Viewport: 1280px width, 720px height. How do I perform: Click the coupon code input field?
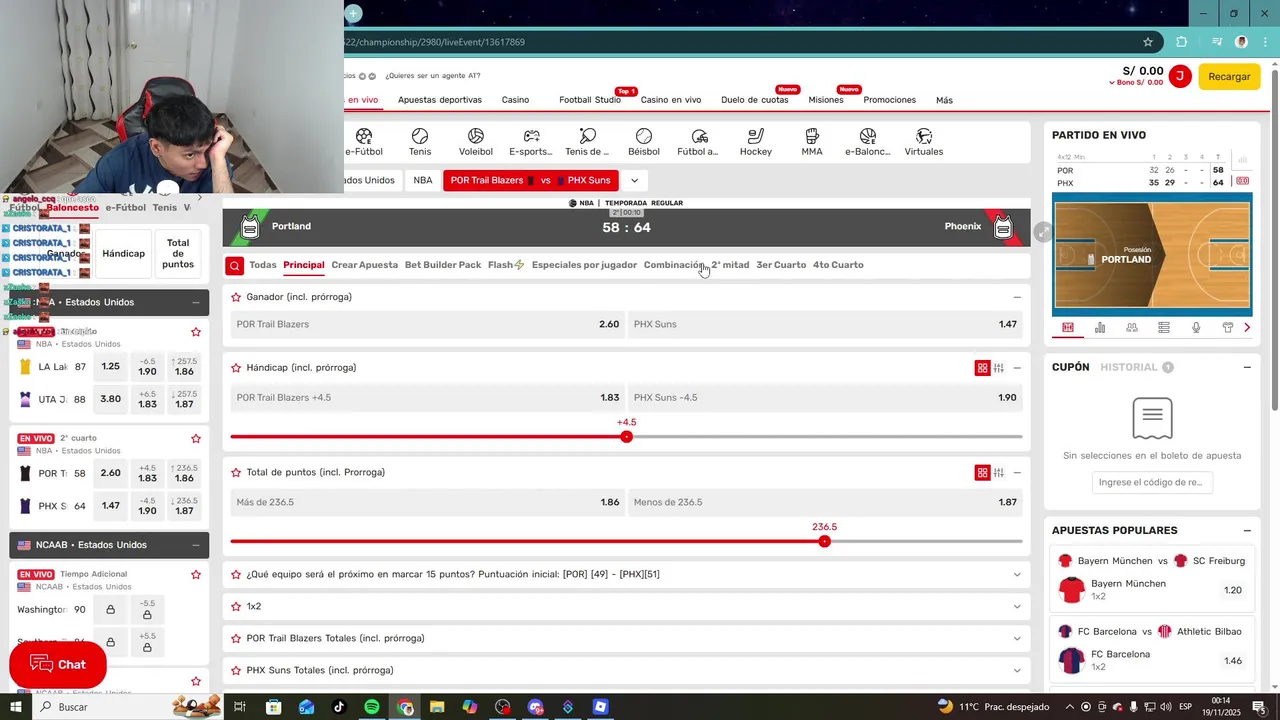(x=1152, y=482)
